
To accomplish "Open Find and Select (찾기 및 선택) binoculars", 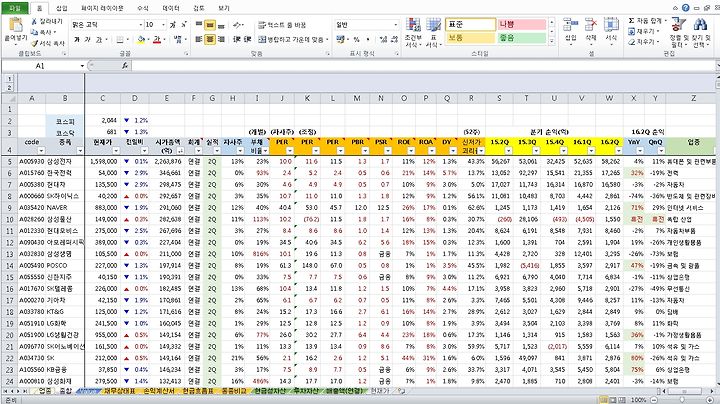I will 701,32.
